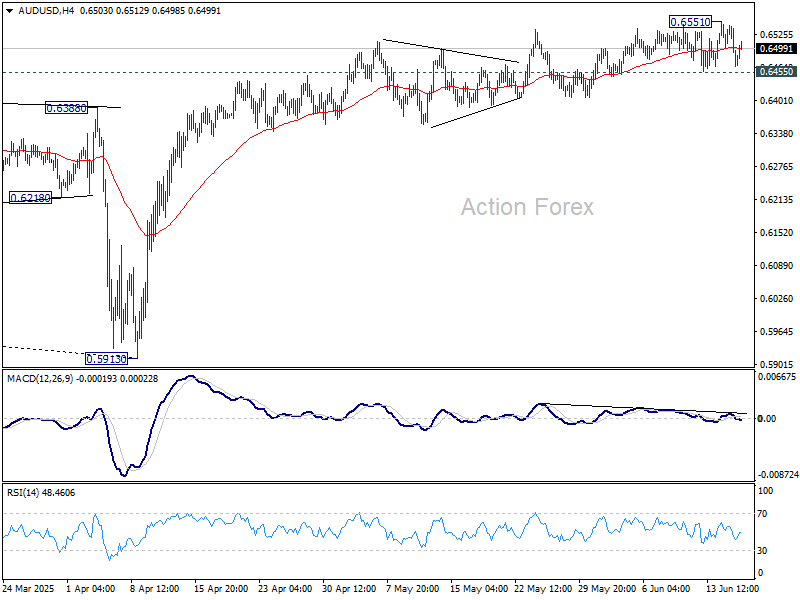800x600 pixels.
Task: Select the 1 Apr 04:00 time label
Action: (91, 589)
